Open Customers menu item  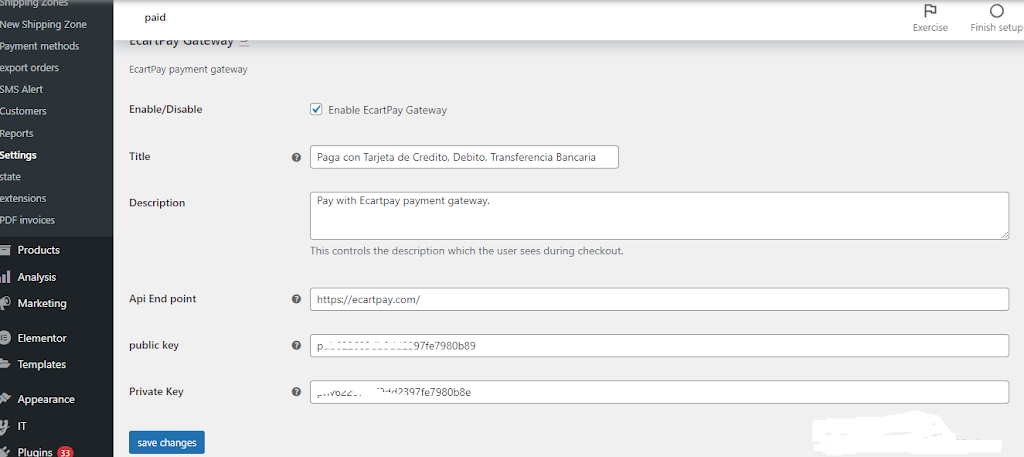[24, 111]
